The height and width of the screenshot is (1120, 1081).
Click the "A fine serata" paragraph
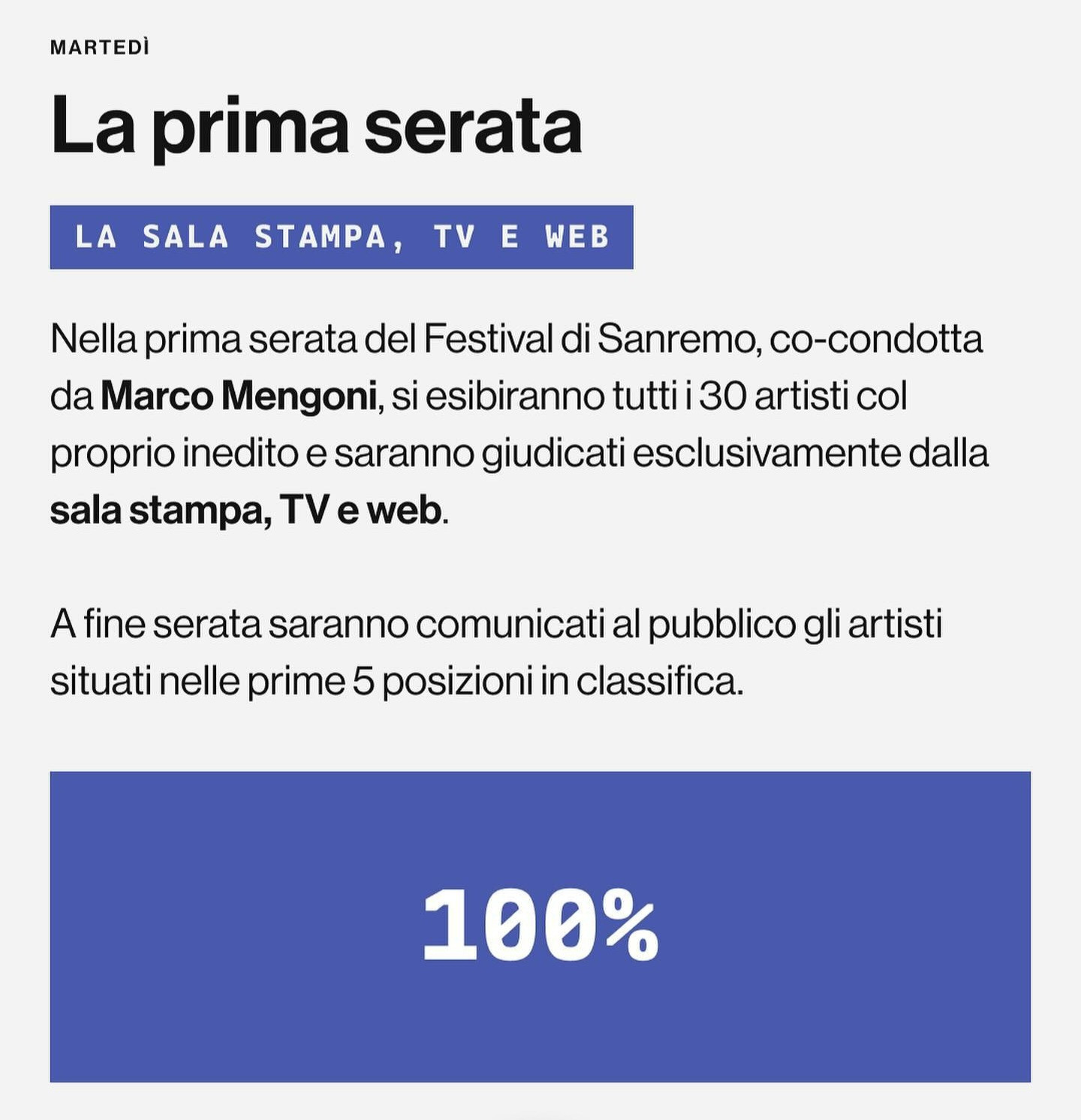(x=496, y=653)
